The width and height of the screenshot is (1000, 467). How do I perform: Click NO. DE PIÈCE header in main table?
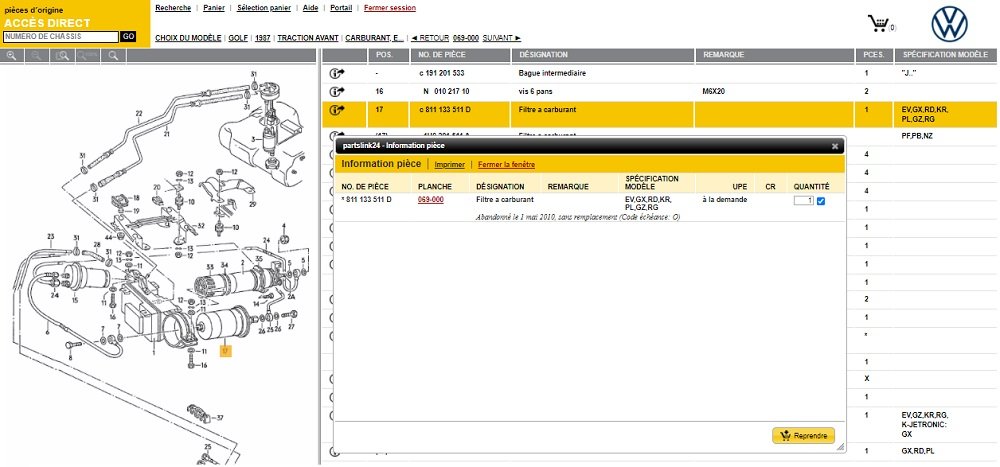coord(441,55)
